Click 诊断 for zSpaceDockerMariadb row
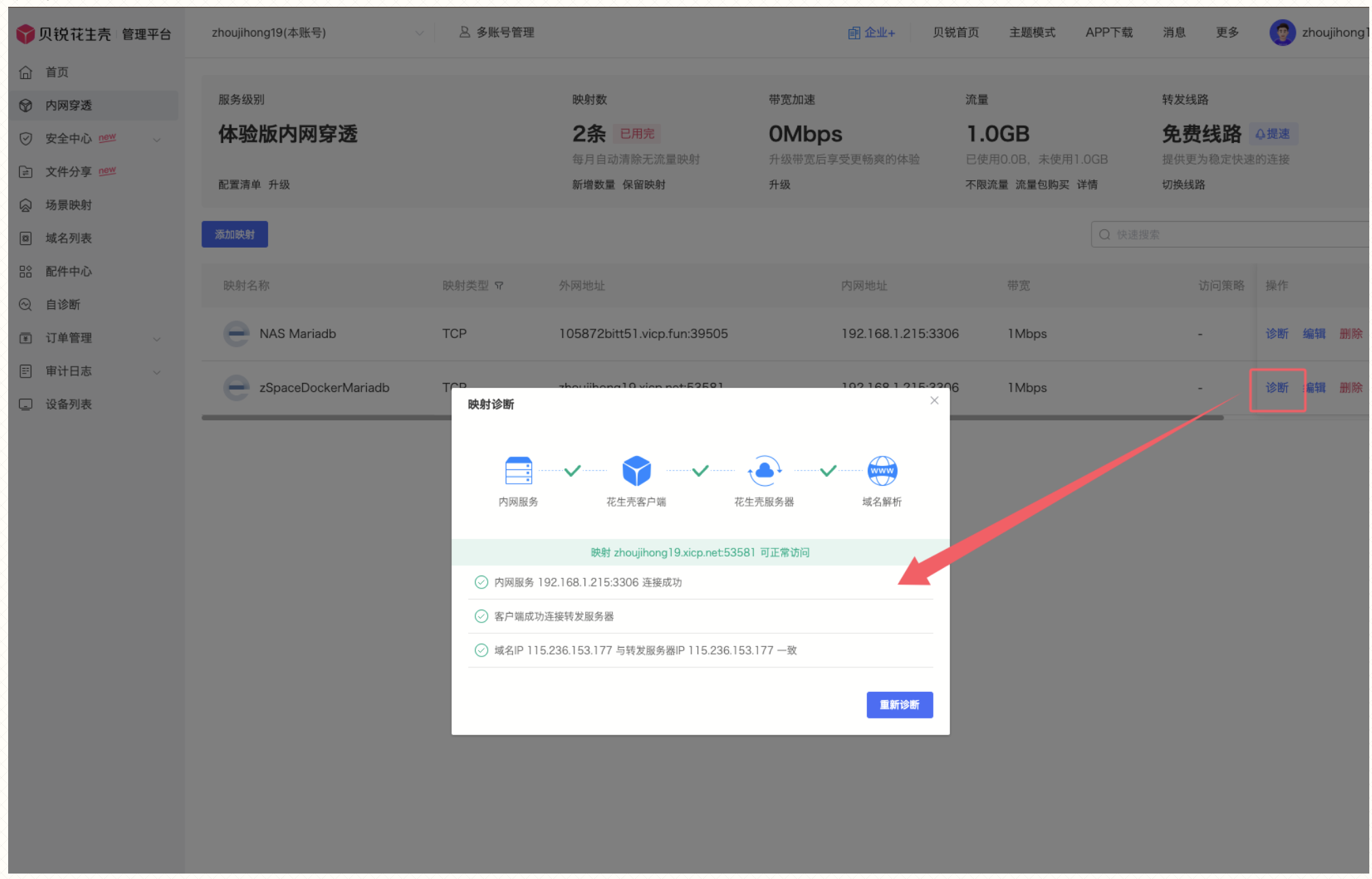The width and height of the screenshot is (1372, 879). [x=1277, y=388]
